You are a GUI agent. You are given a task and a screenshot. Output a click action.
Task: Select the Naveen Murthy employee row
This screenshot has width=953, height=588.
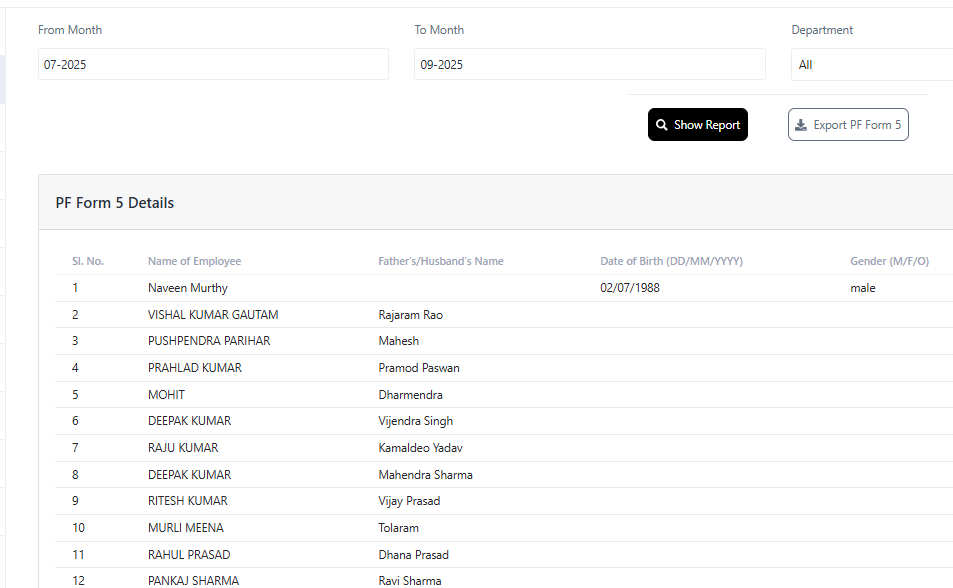click(x=188, y=288)
